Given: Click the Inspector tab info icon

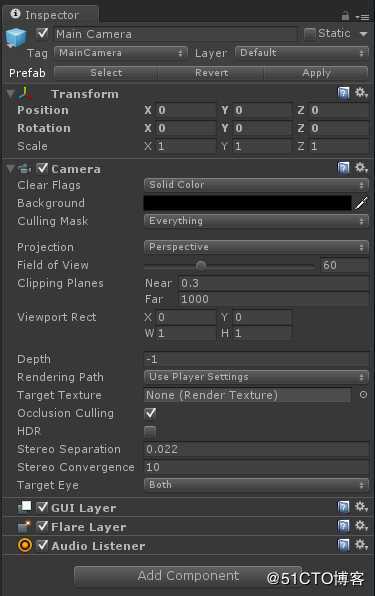Looking at the screenshot, I should coord(15,14).
